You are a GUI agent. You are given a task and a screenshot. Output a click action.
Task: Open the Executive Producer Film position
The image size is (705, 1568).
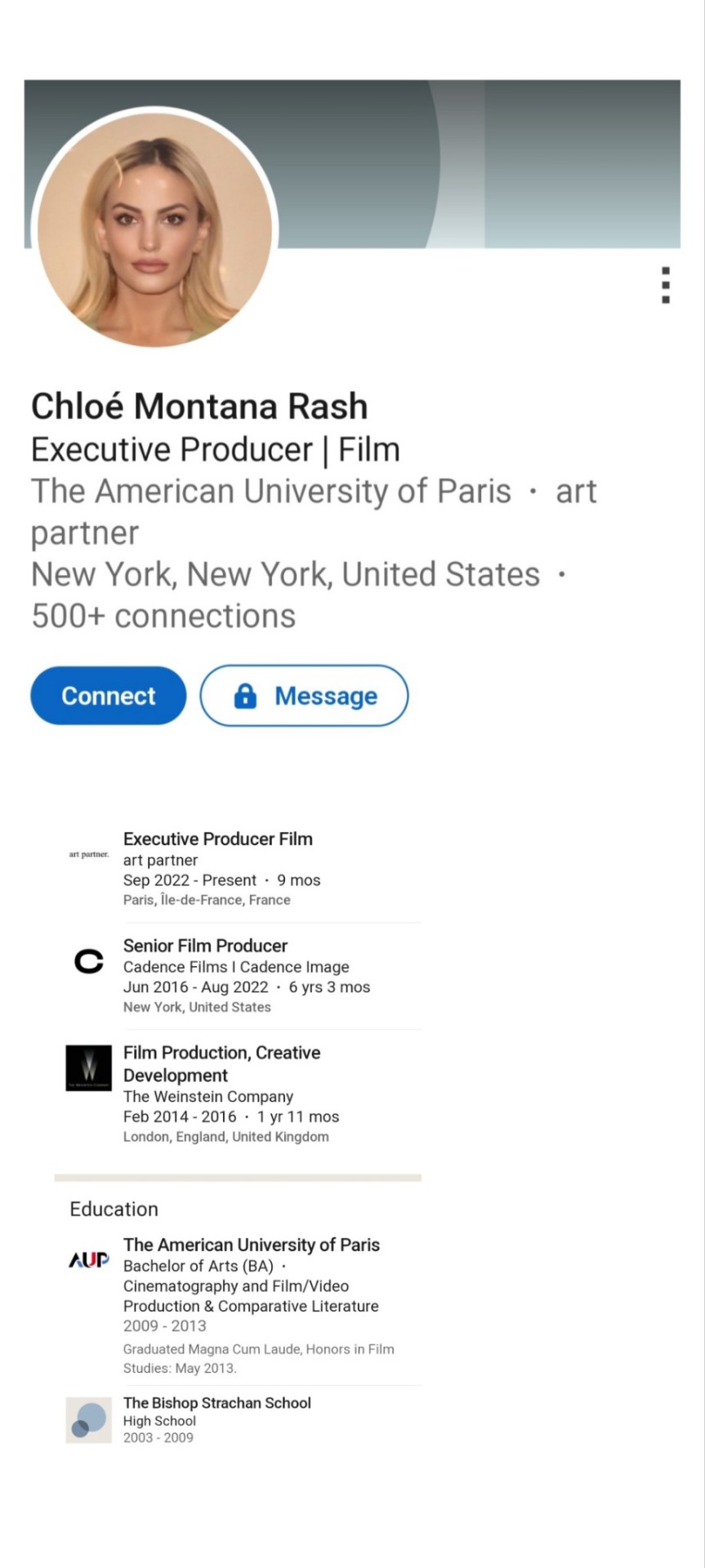[x=217, y=839]
